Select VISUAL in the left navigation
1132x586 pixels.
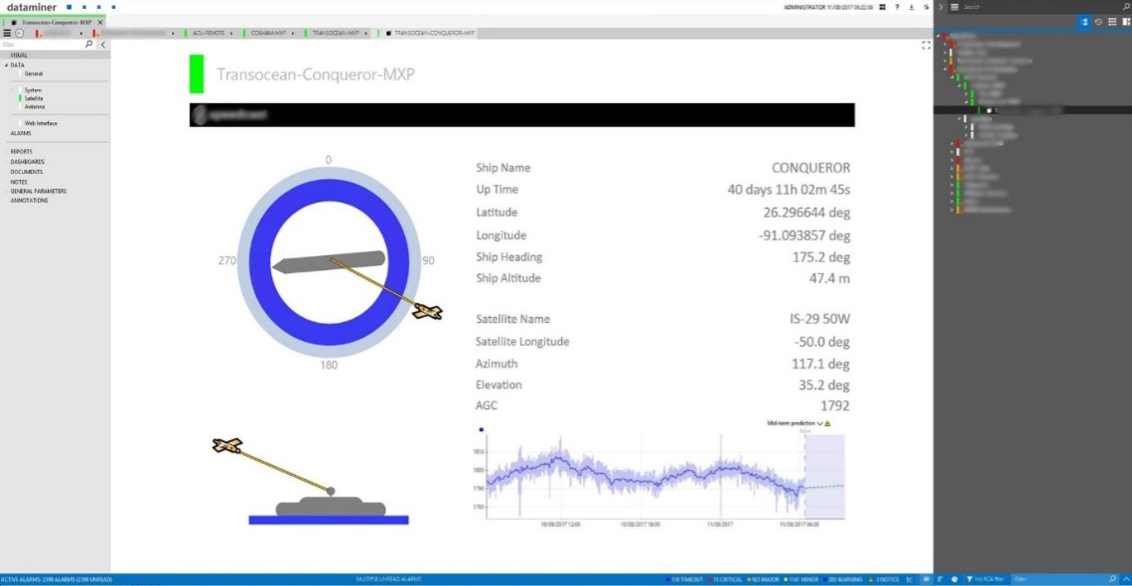(x=19, y=56)
